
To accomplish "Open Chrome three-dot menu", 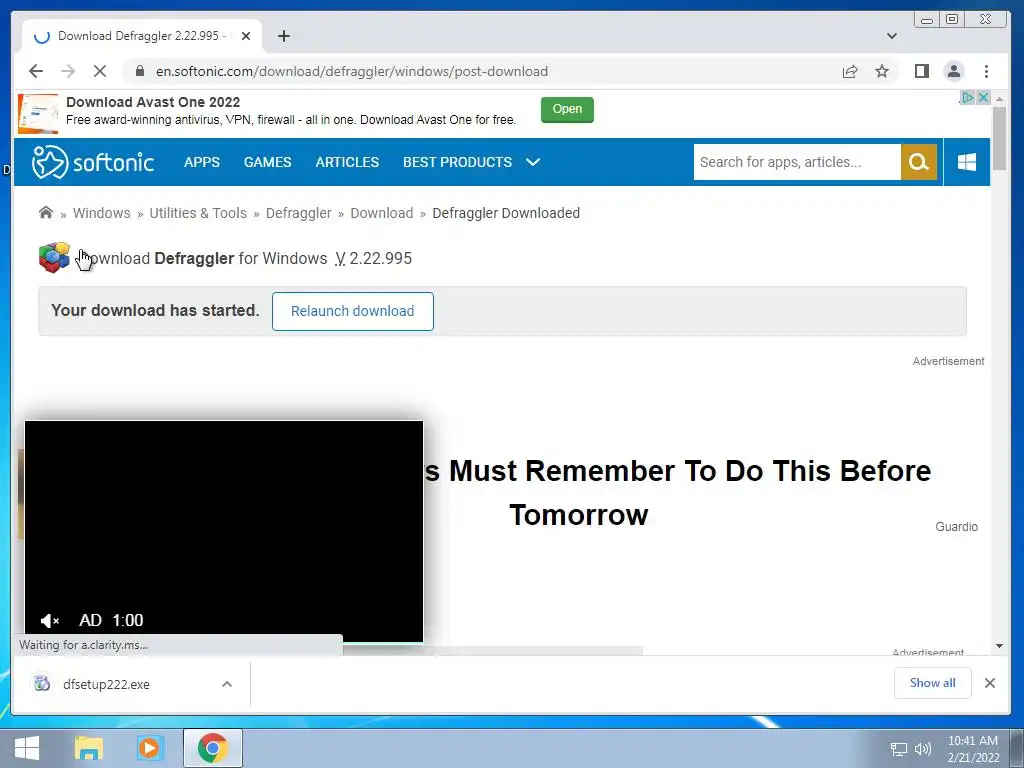I will click(x=986, y=71).
